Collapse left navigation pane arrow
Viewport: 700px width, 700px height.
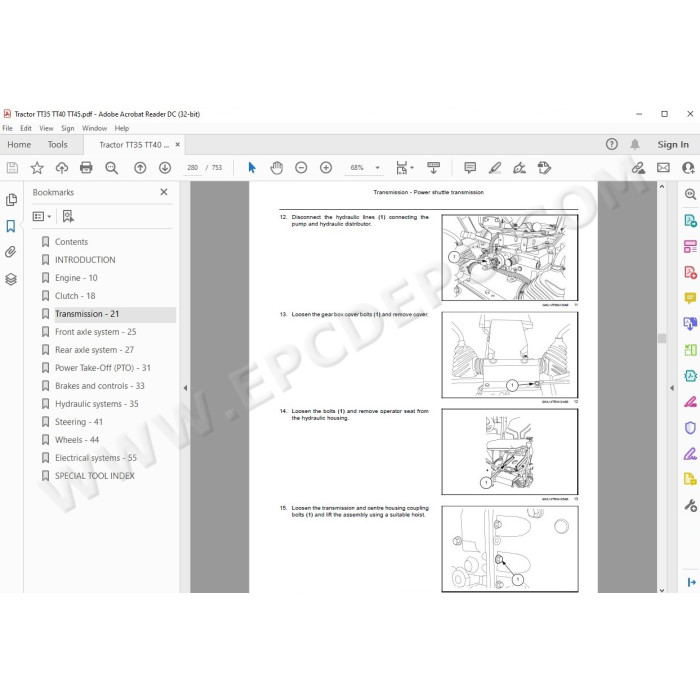pyautogui.click(x=185, y=388)
